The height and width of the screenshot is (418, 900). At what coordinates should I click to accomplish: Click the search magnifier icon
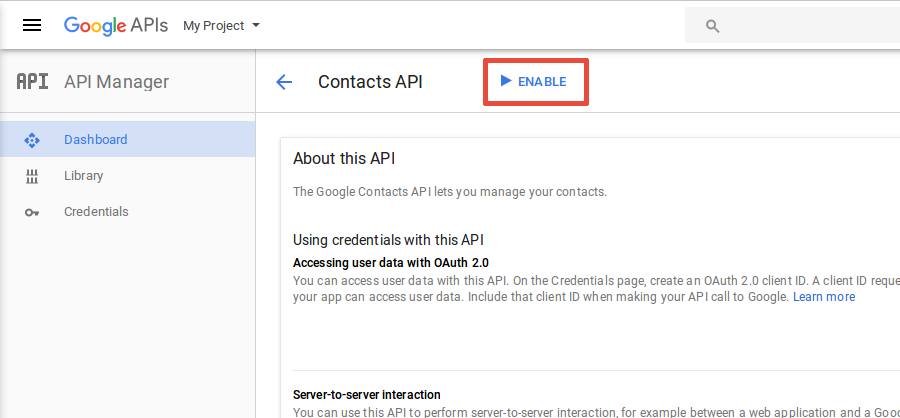[712, 26]
